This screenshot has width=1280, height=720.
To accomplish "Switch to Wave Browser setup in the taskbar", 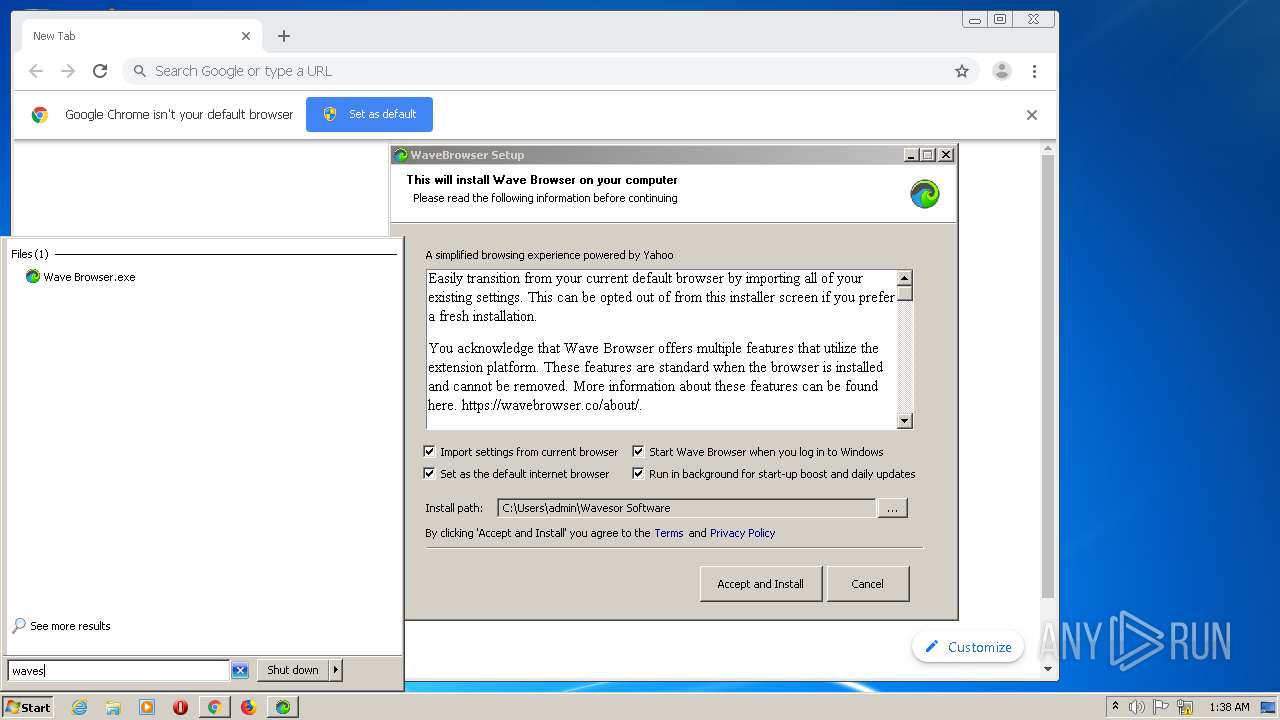I will (x=283, y=707).
